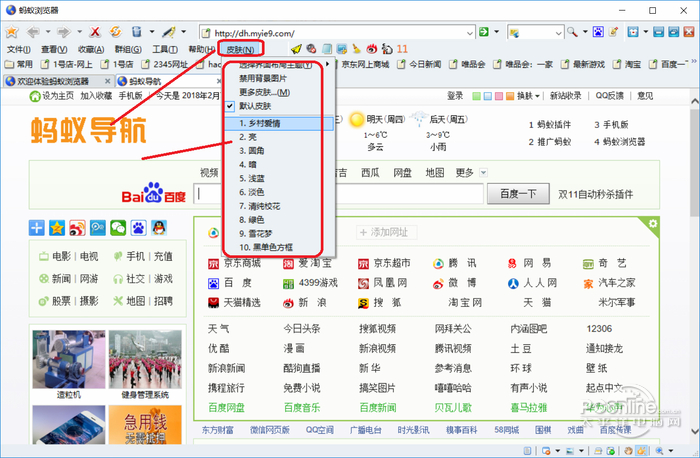
Task: Go back with the left arrow icon
Action: click(33, 32)
